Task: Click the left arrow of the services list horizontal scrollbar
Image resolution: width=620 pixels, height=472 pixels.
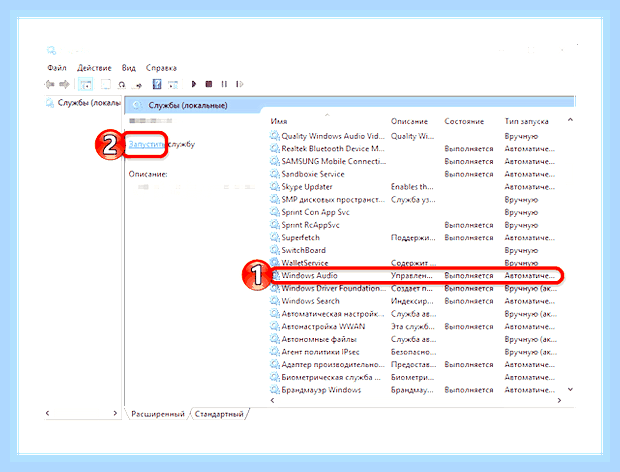Action: [x=272, y=400]
